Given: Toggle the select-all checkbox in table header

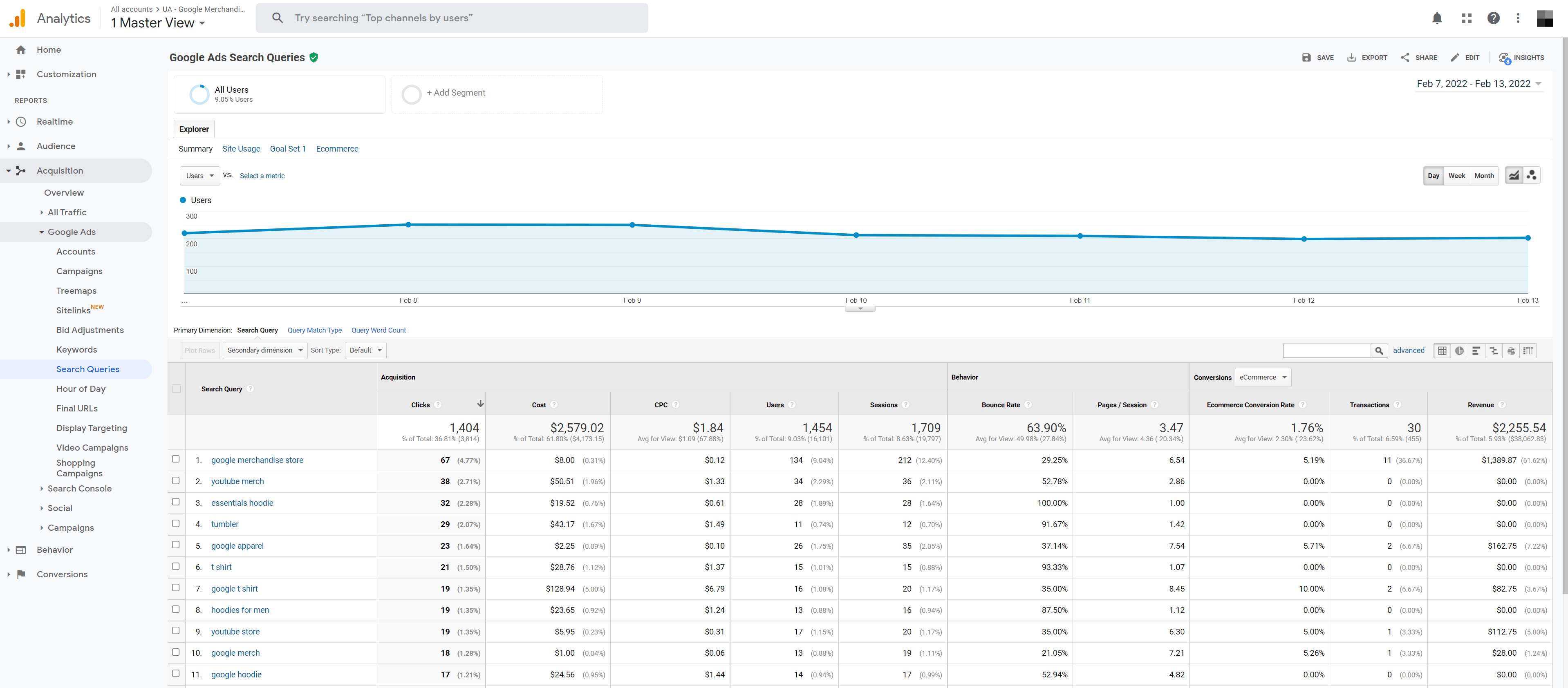Looking at the screenshot, I should coord(176,389).
